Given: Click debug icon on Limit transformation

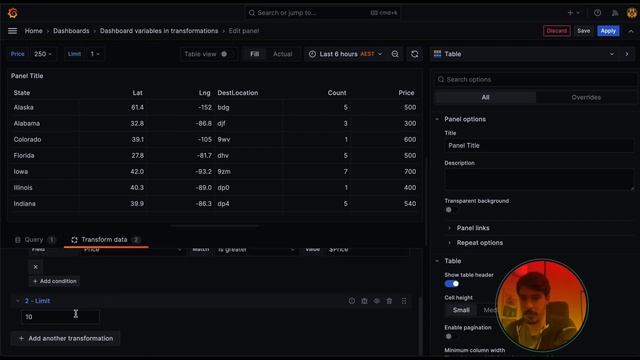Looking at the screenshot, I should pos(364,301).
